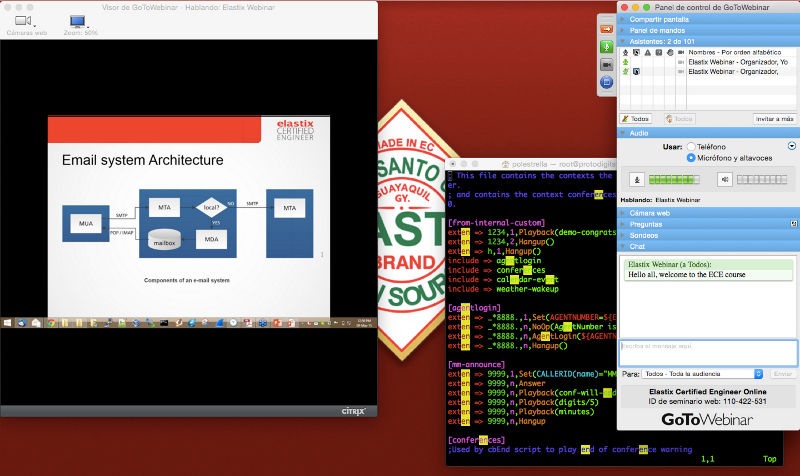The height and width of the screenshot is (476, 800).
Task: Click the chat message input field
Action: pyautogui.click(x=707, y=352)
